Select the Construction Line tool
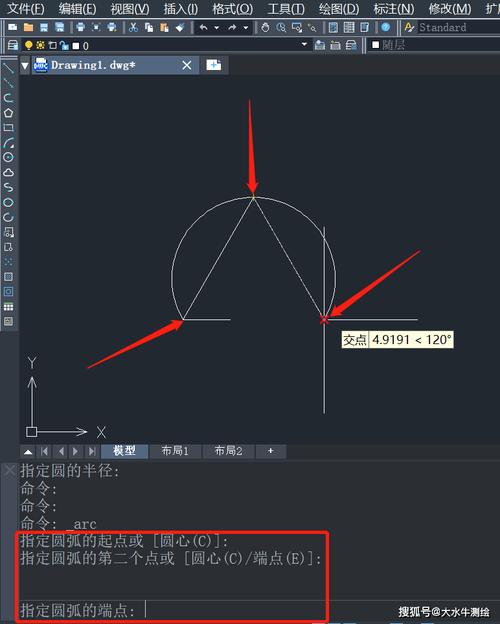 (8, 83)
